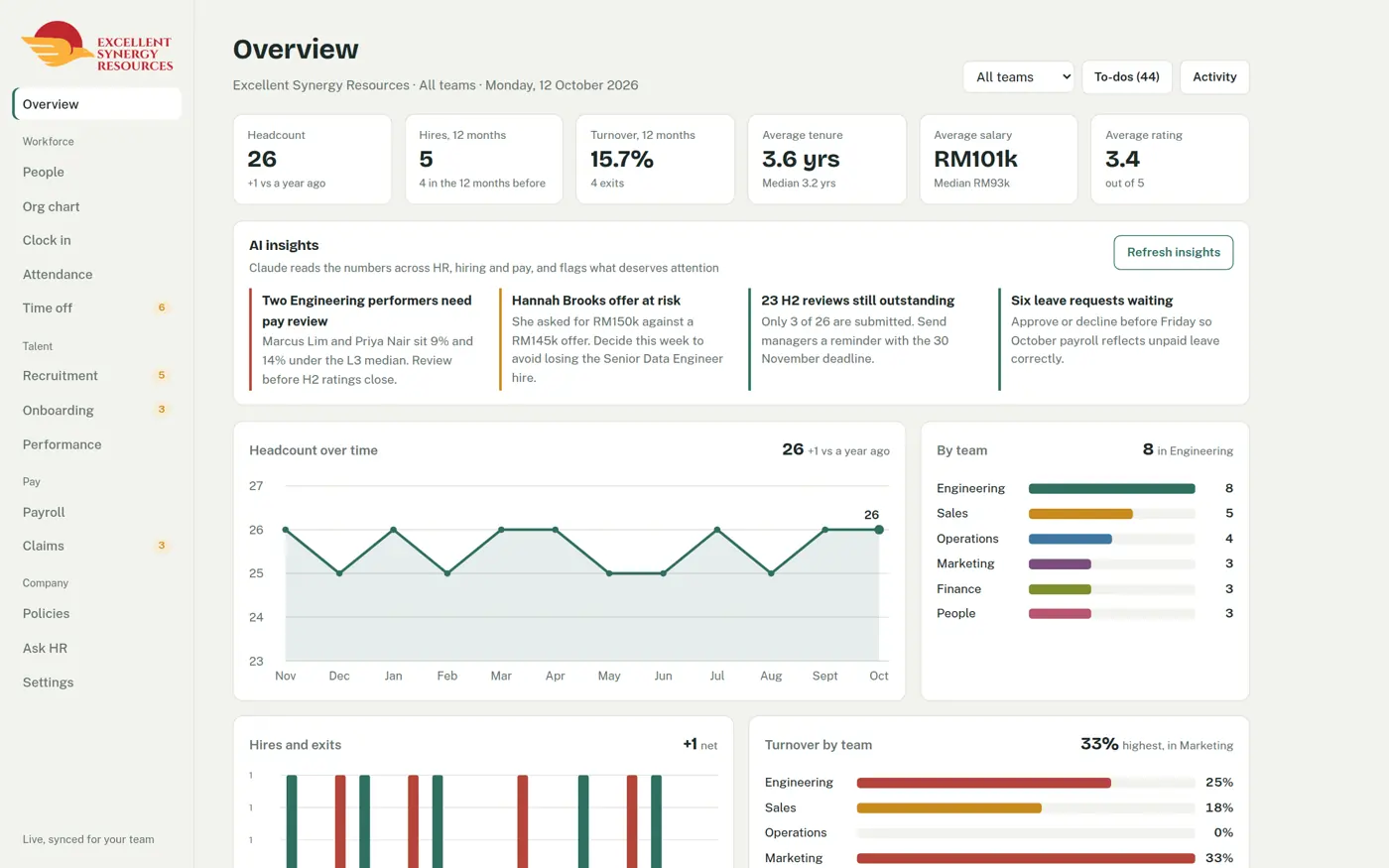The image size is (1389, 868).
Task: Select the Finance row in By team
Action: (x=1085, y=589)
